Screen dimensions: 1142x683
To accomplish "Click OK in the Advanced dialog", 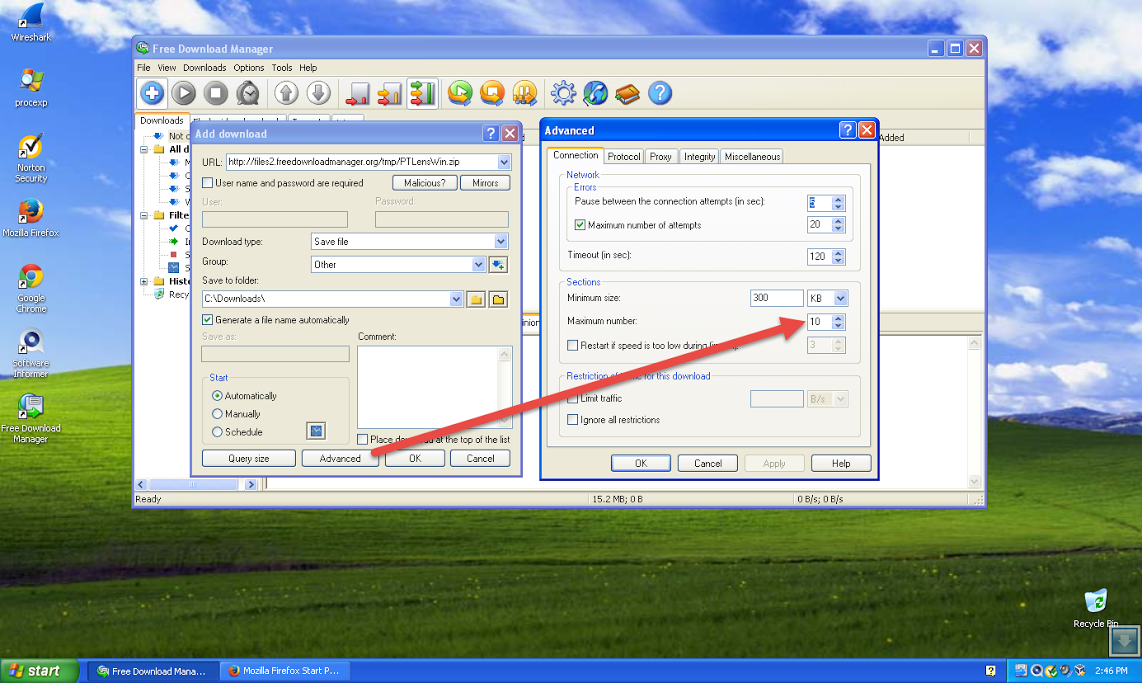I will pos(641,463).
